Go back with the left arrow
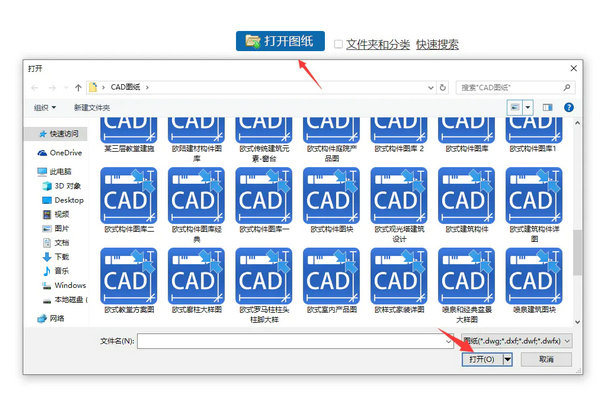Screen dimensions: 600x397 pos(35,88)
